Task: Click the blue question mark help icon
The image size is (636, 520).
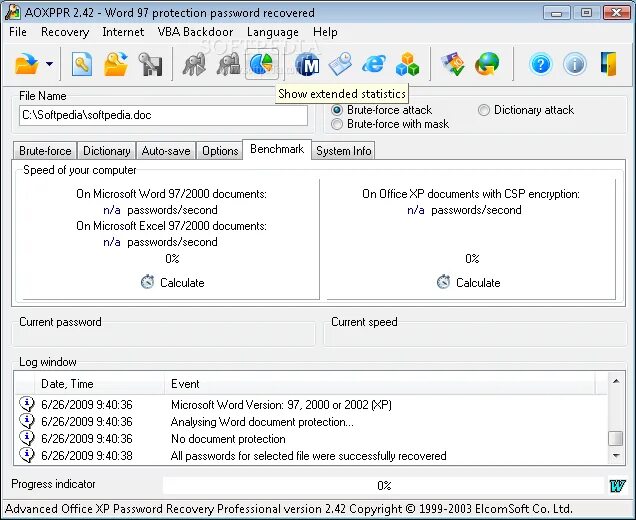Action: tap(540, 64)
